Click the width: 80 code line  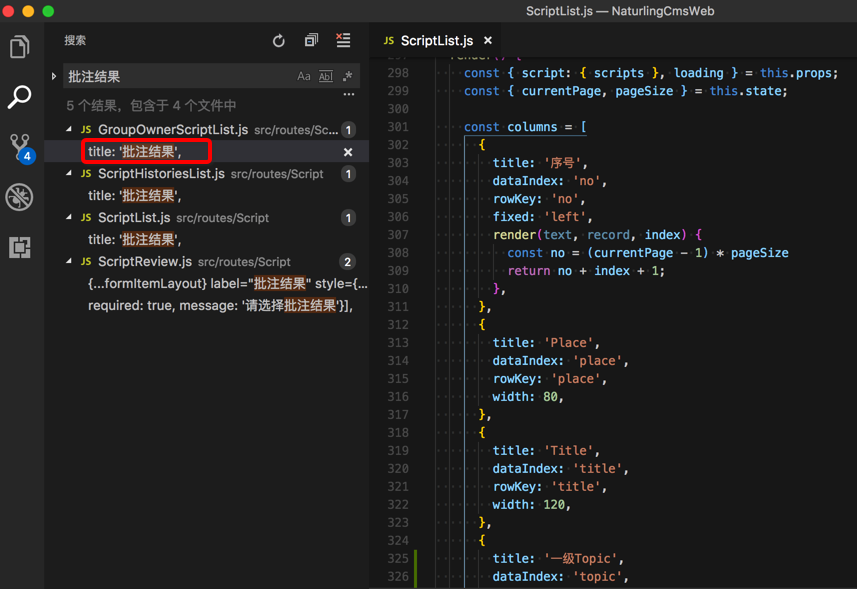(x=527, y=397)
